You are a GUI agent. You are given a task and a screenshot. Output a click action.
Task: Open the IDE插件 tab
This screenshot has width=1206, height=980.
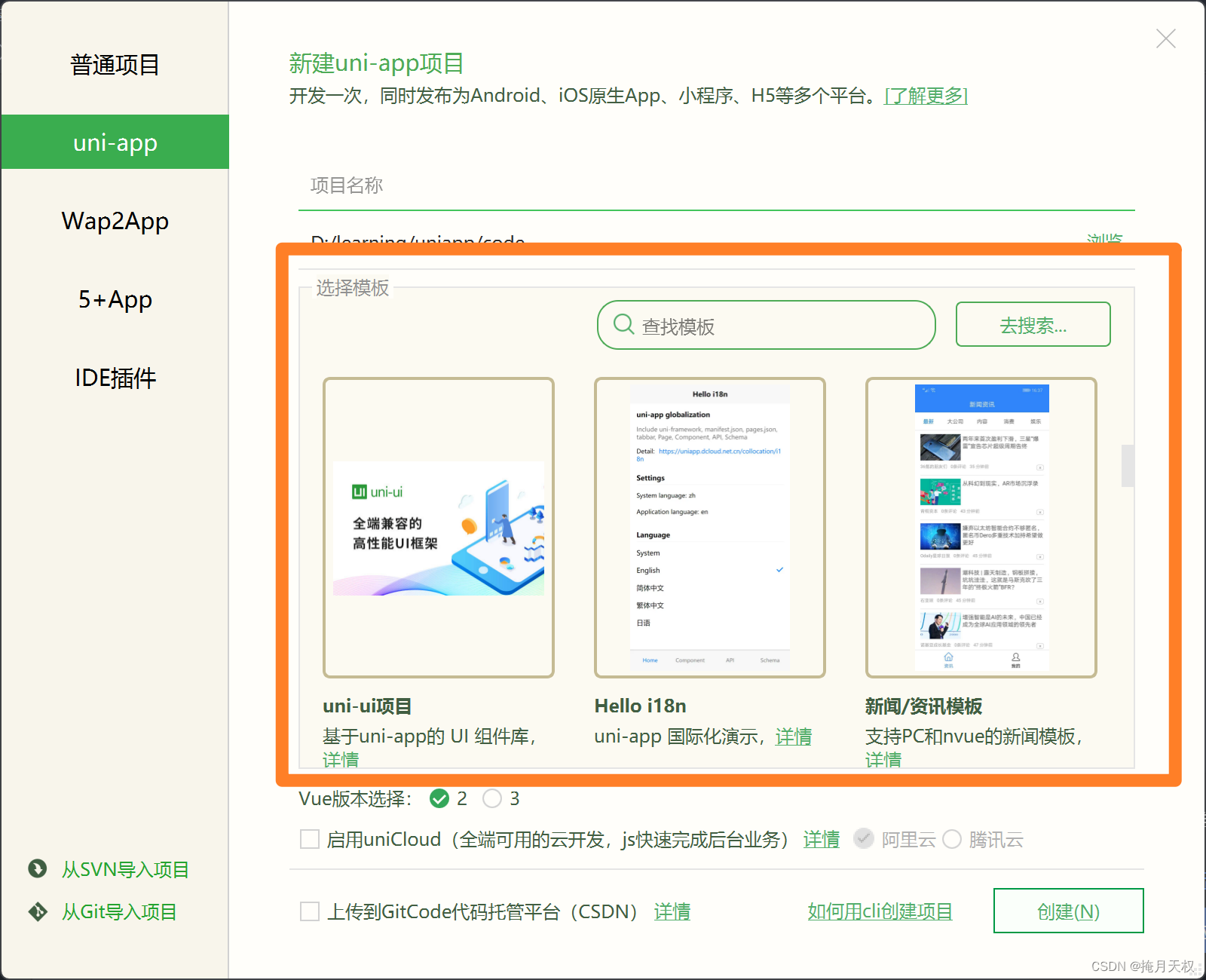pos(115,378)
